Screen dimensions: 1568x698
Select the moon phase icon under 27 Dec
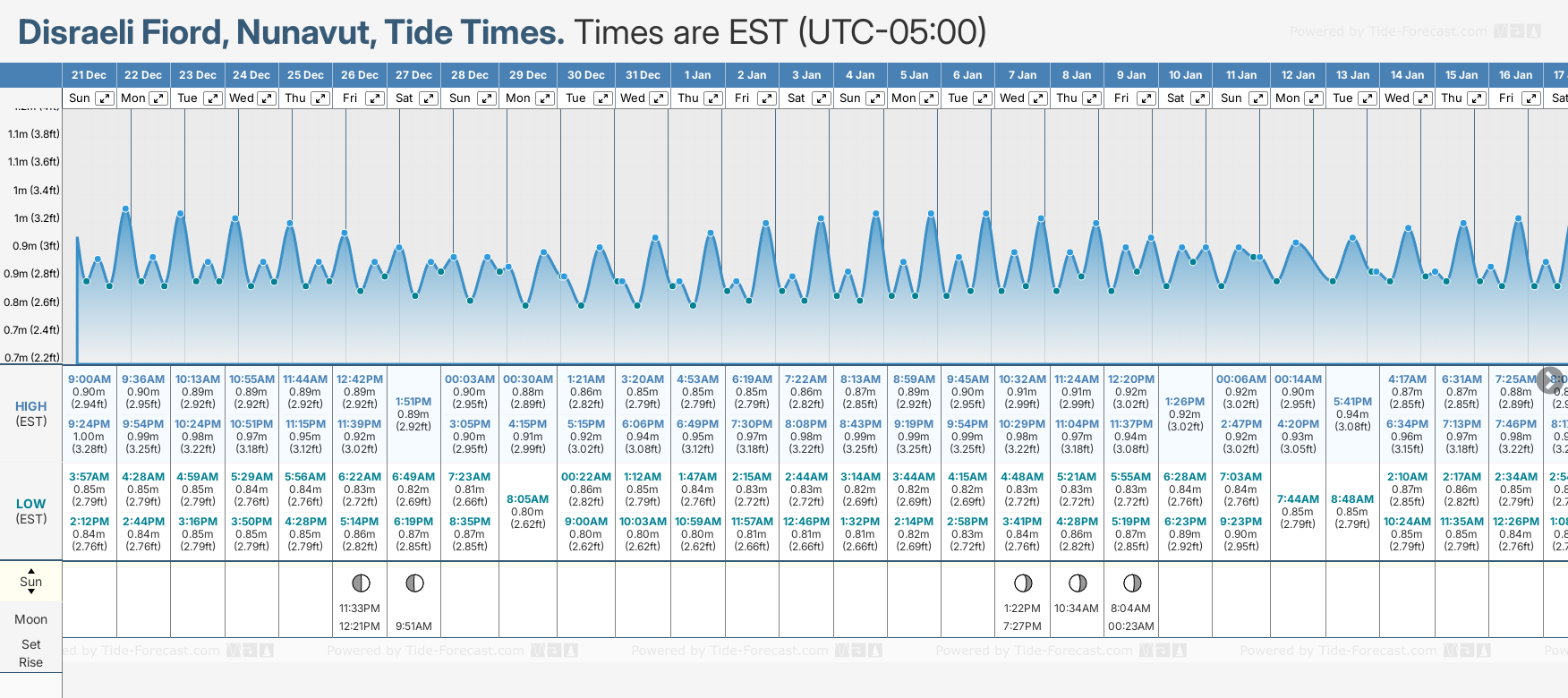414,583
